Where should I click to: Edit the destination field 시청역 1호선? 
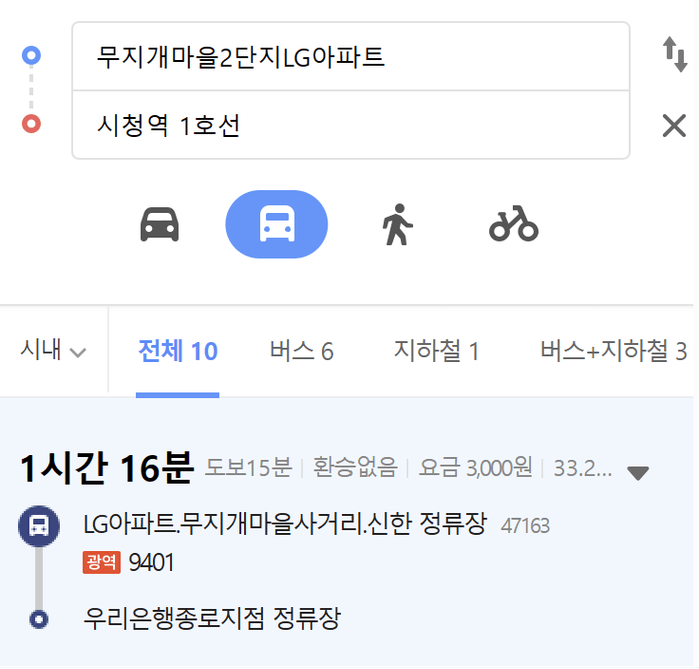pos(351,125)
